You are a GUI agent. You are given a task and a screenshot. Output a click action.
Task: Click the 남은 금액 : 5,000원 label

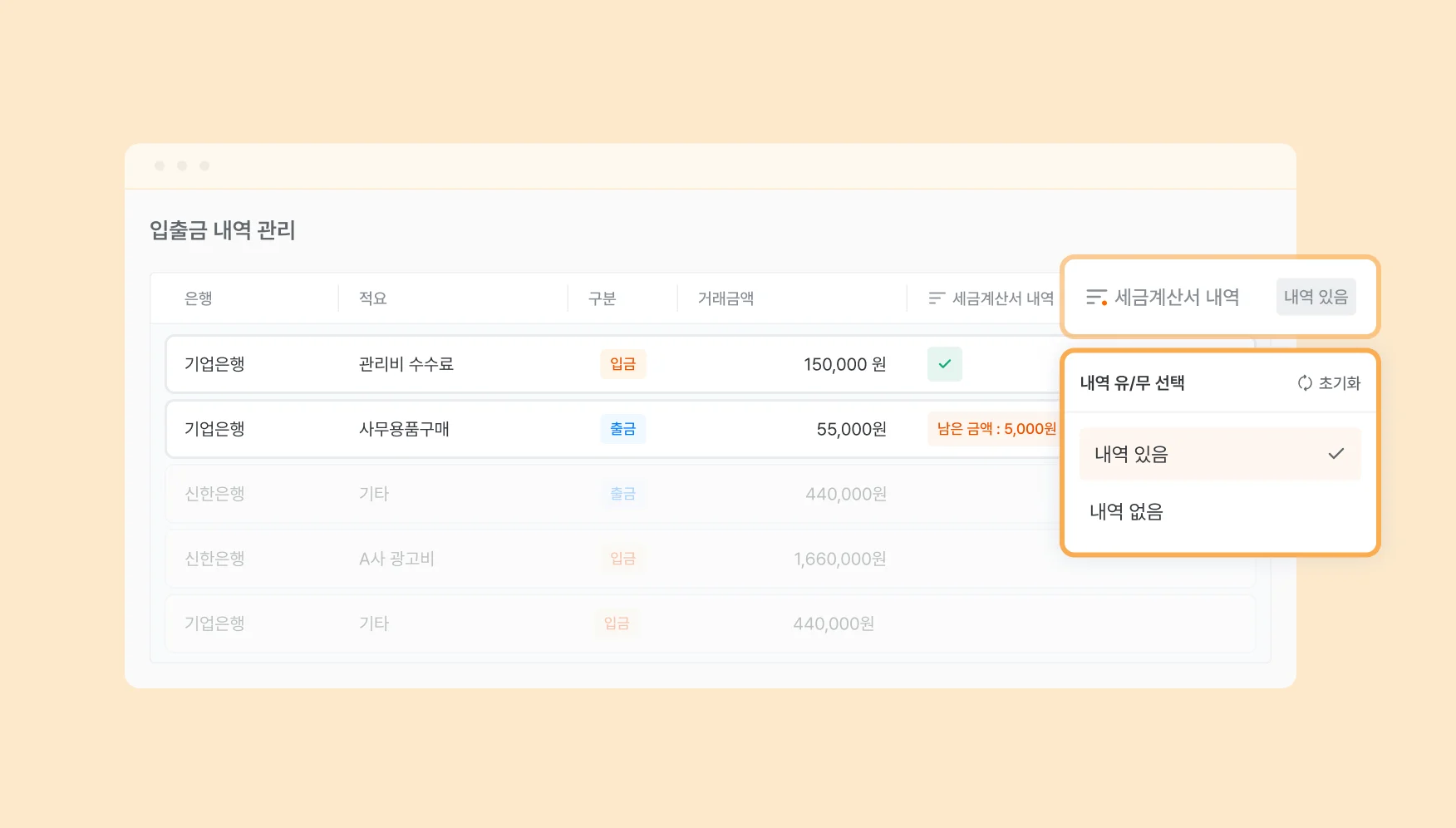996,429
